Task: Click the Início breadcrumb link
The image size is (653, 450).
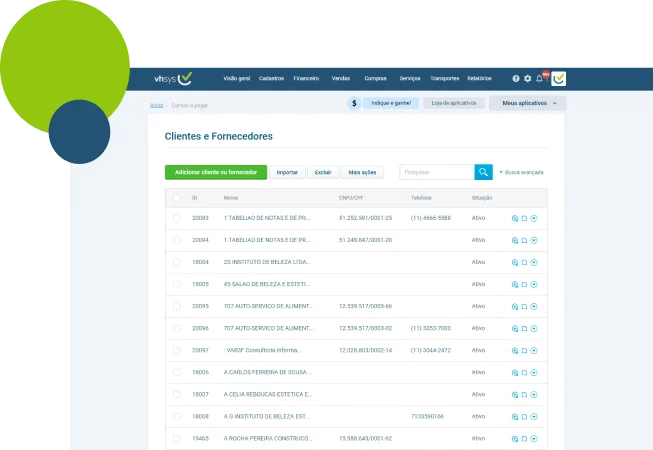Action: 157,105
